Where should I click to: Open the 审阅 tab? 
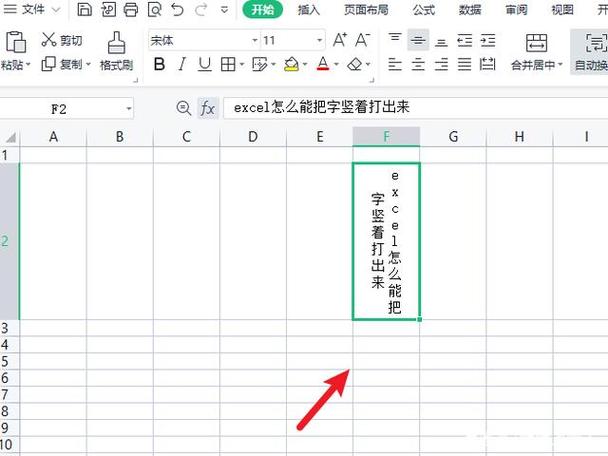[516, 9]
